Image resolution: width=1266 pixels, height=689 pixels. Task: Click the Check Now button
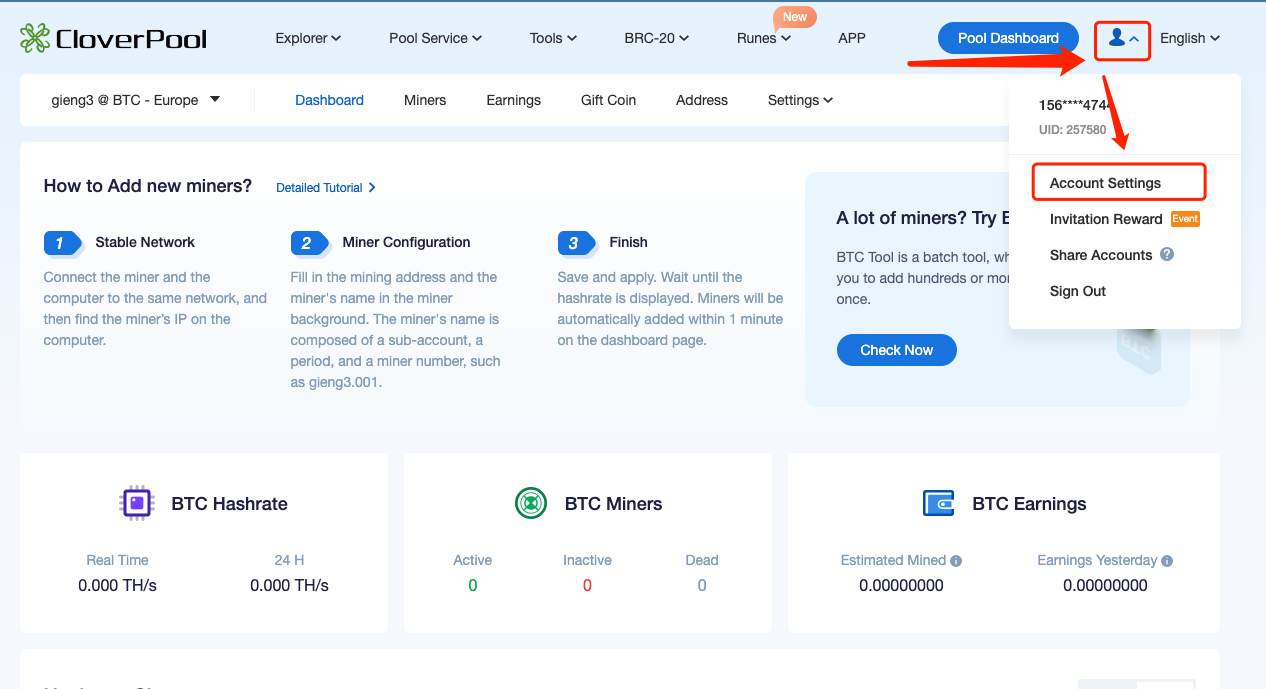coord(896,350)
